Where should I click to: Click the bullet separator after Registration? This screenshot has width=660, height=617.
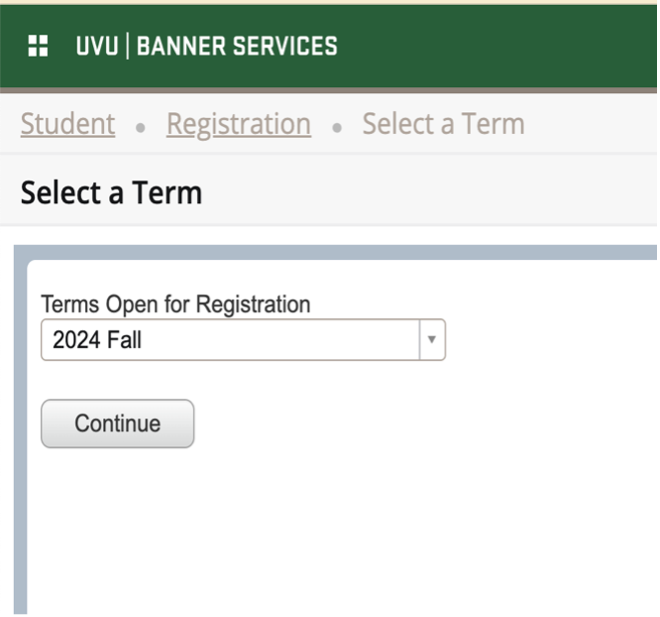click(x=337, y=127)
